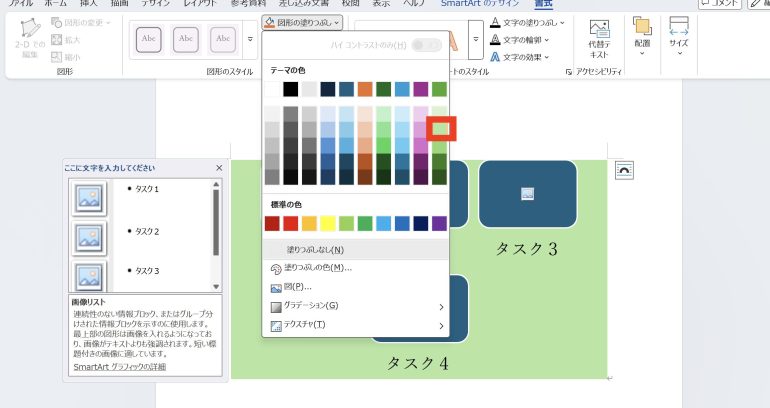The height and width of the screenshot is (408, 770).
Task: Click the layout options icon beside SmartArt
Action: point(624,170)
